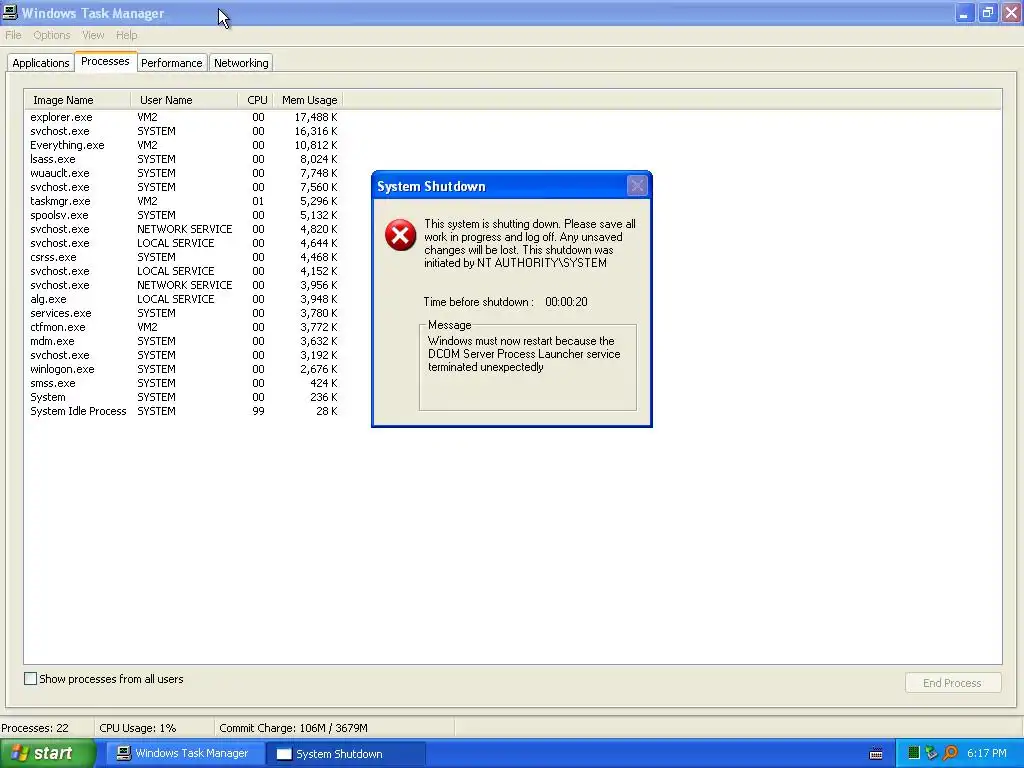Sort by Image Name column header
The image size is (1024, 768).
tap(78, 100)
